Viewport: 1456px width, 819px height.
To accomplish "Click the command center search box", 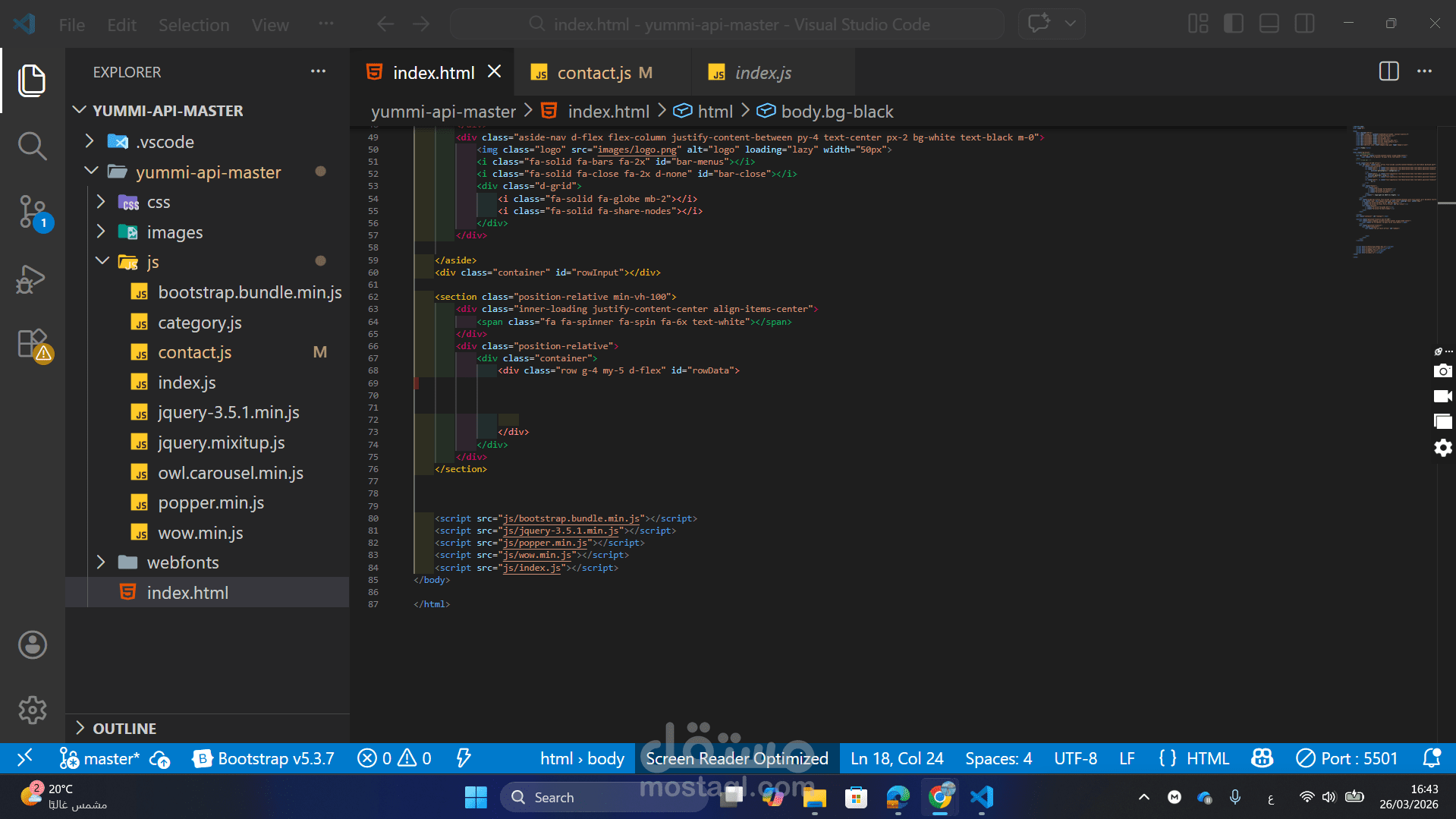I will coord(728,24).
